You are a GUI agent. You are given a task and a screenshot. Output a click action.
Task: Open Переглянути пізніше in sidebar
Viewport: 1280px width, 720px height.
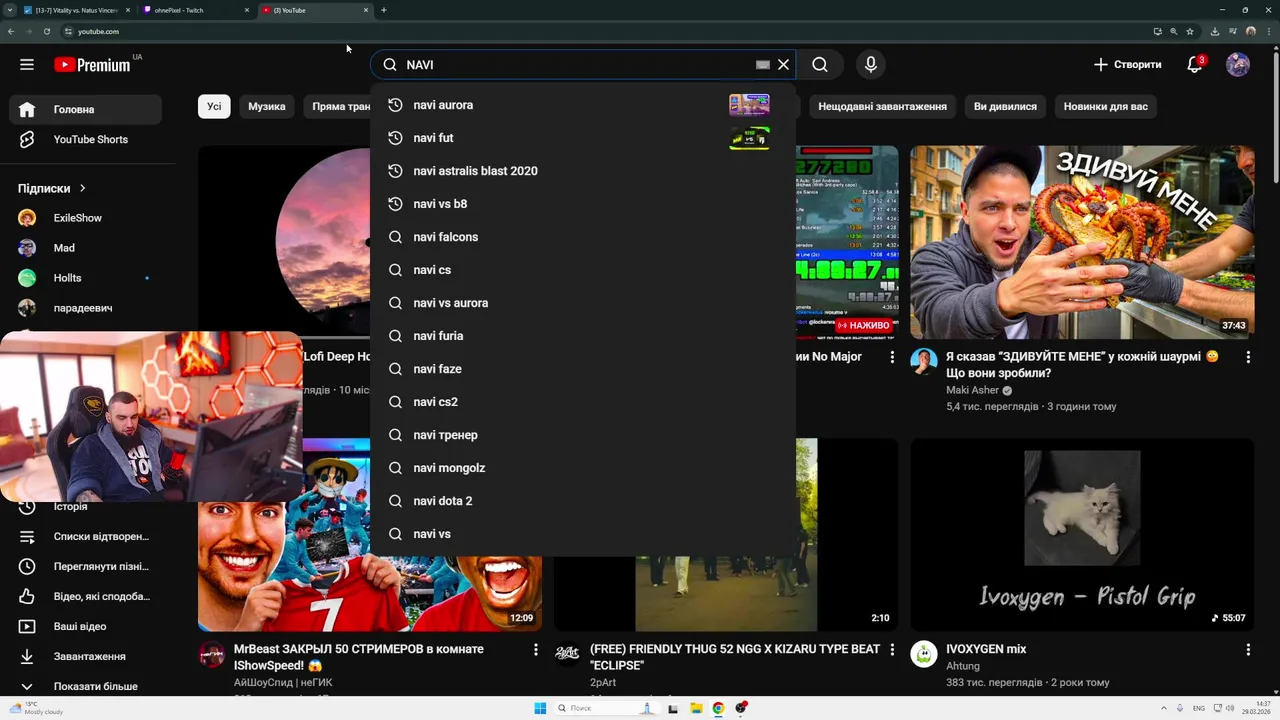coord(85,566)
